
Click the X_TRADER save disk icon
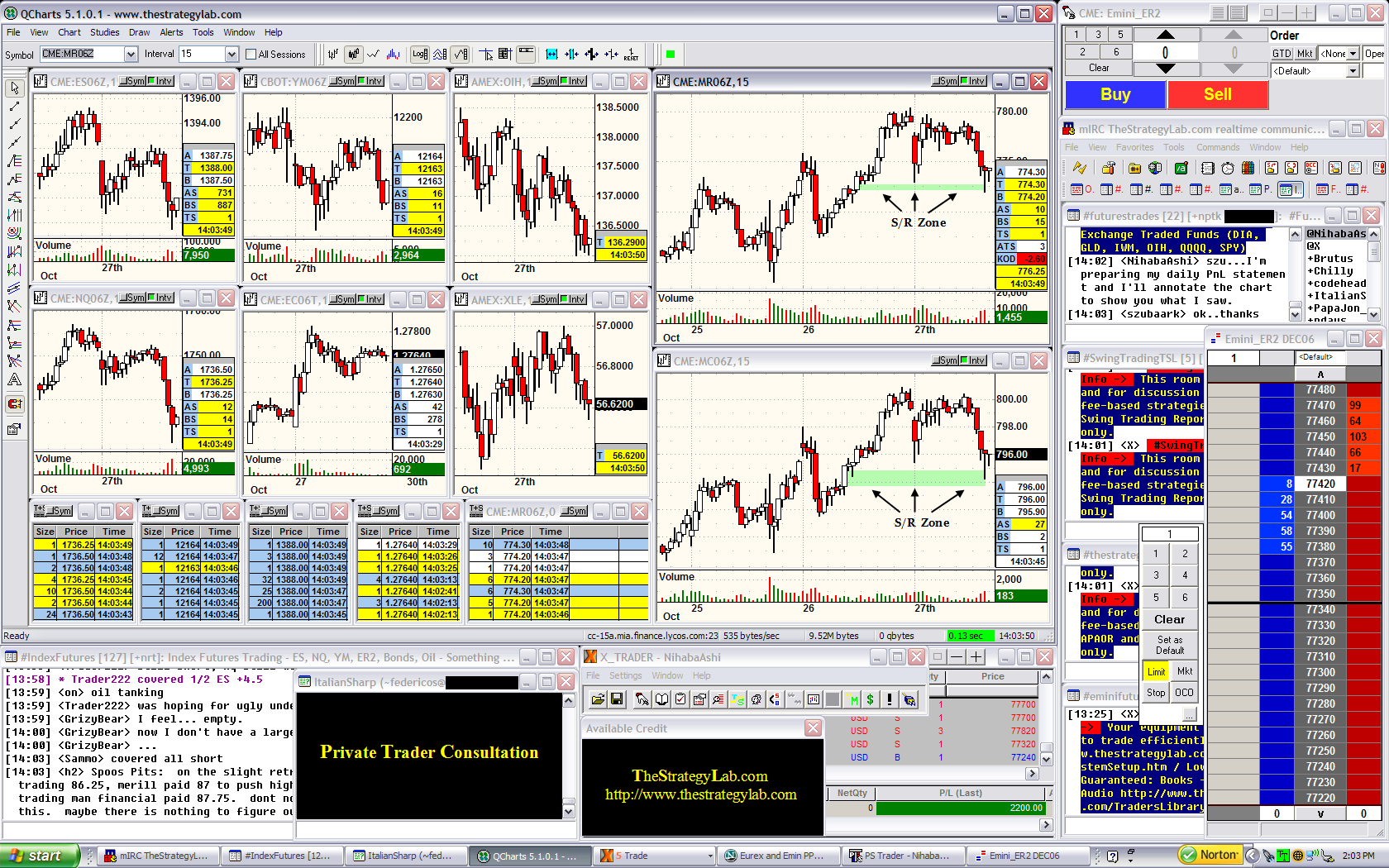tap(617, 699)
